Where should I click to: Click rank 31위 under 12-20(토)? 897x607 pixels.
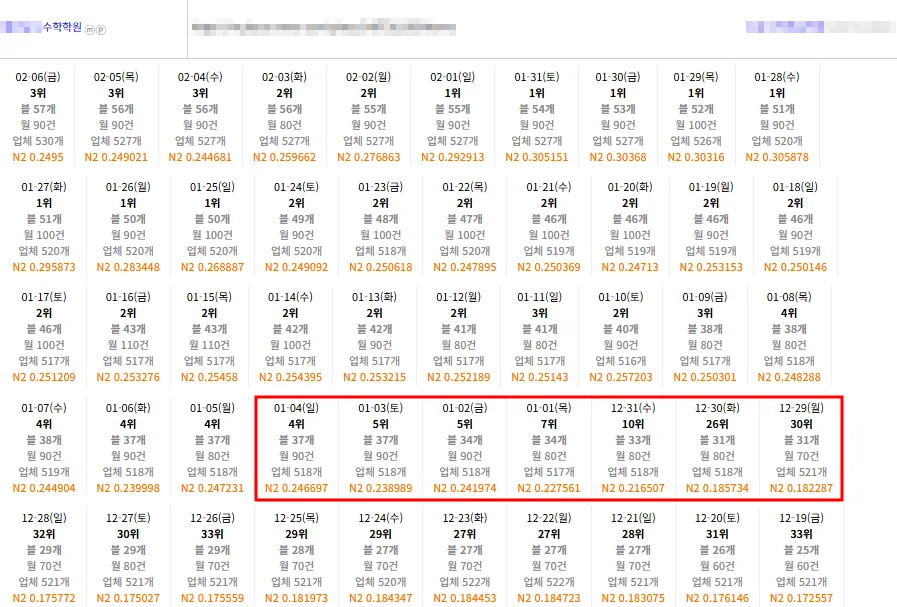[x=717, y=534]
